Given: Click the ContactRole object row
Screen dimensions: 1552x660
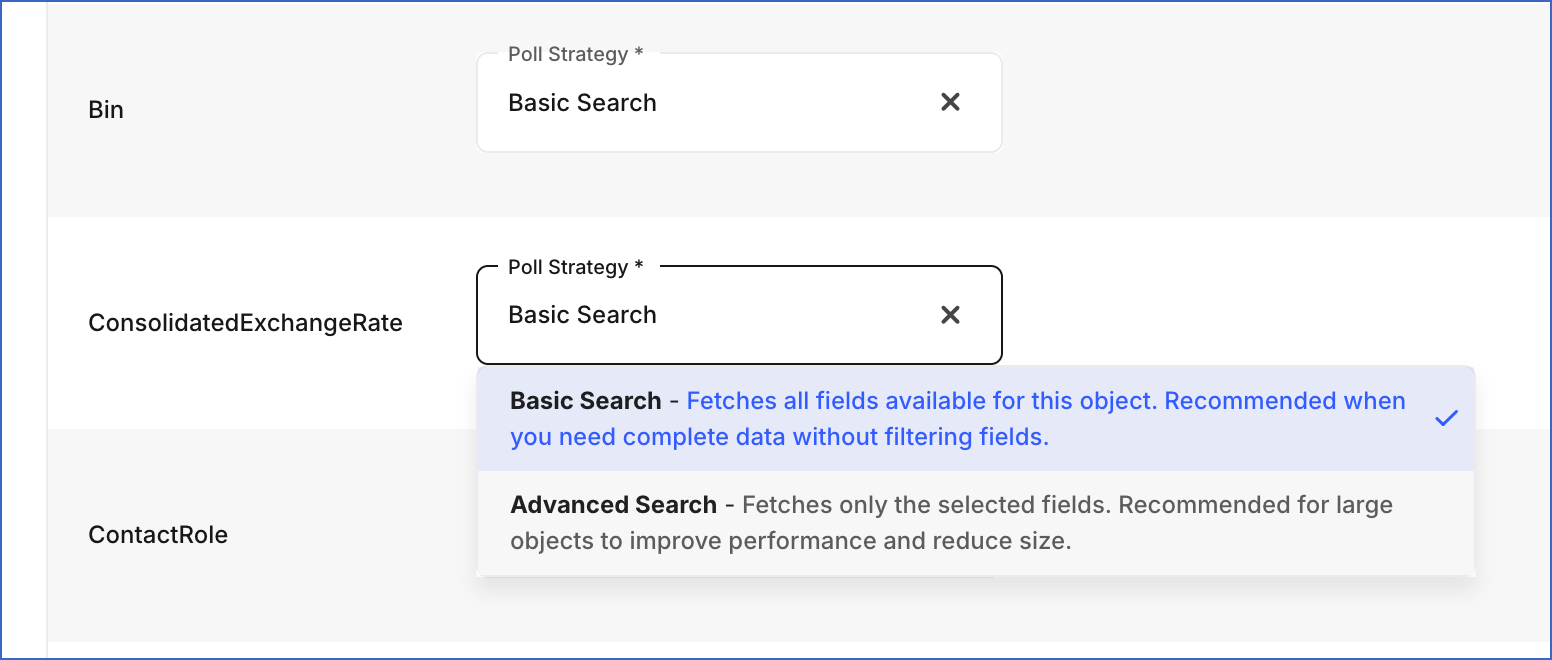Looking at the screenshot, I should coord(158,535).
